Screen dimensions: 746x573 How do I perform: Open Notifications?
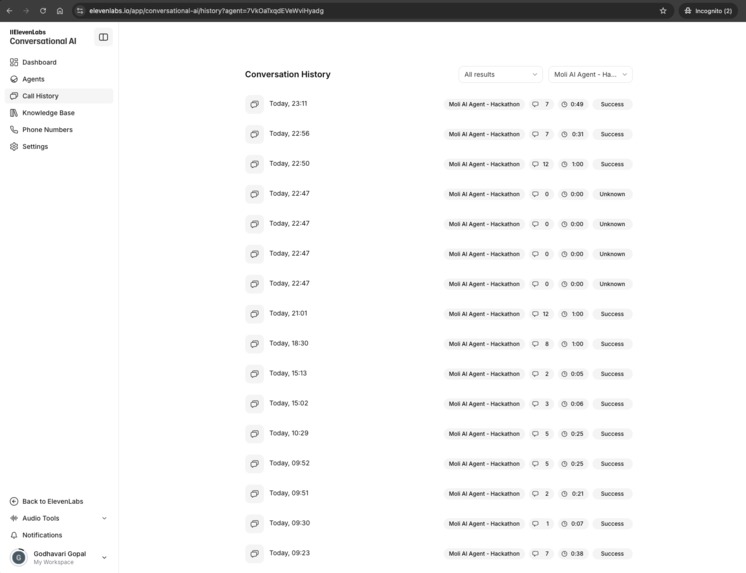point(59,535)
